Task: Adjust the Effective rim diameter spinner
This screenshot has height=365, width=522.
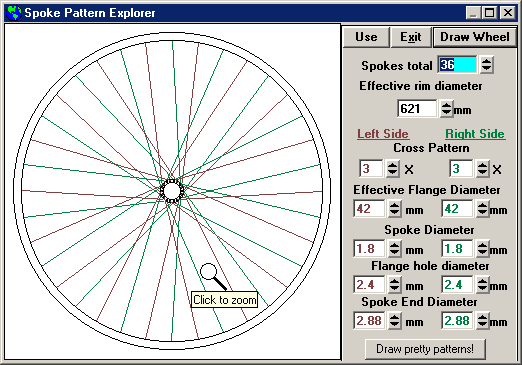Action: [x=446, y=108]
